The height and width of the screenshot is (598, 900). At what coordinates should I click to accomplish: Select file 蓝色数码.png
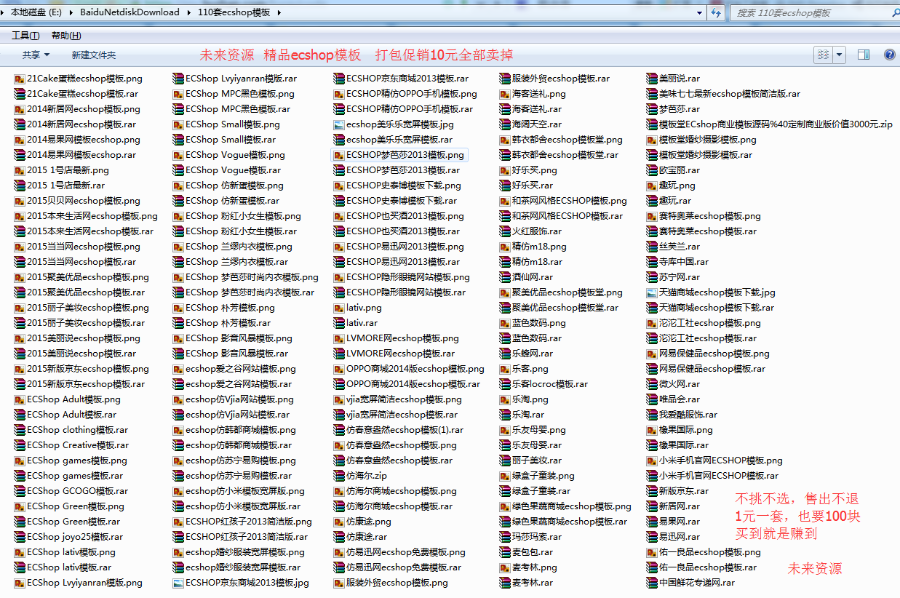click(x=533, y=323)
